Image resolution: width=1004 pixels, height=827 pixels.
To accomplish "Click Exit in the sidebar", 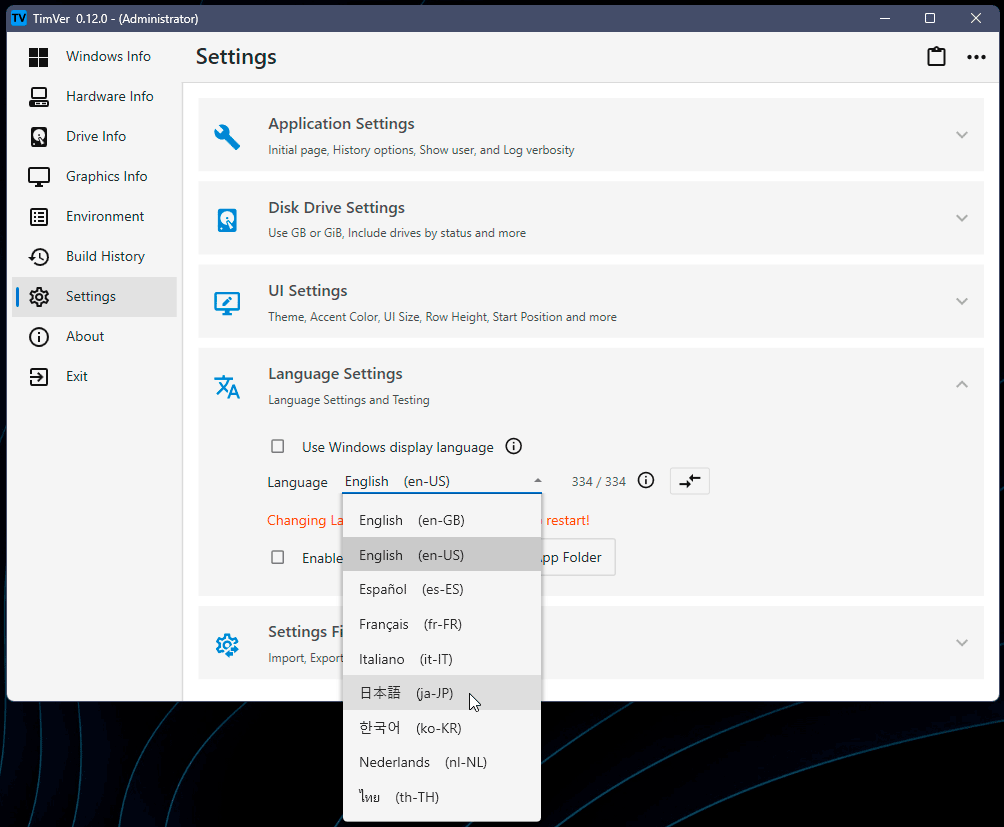I will [x=94, y=377].
